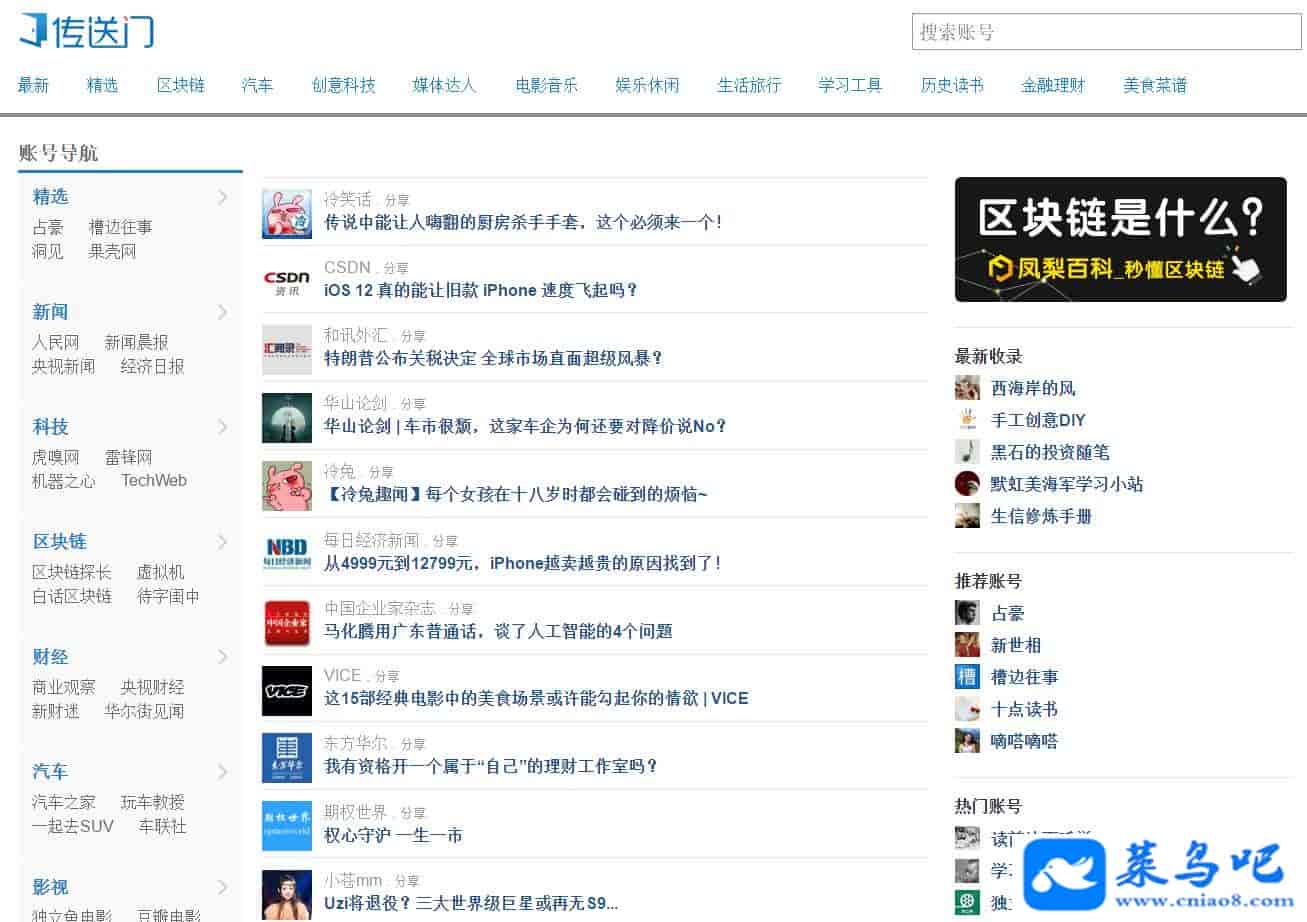
Task: Read the article '特朗普公布关税决定 全球市场直面超级风暴？'
Action: (494, 358)
